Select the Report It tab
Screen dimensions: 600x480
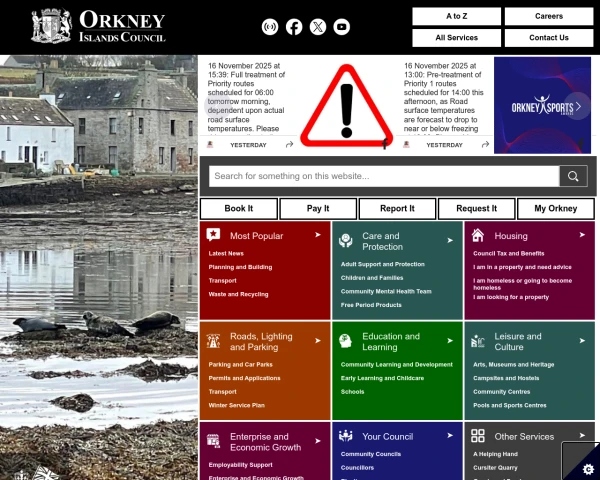(x=397, y=209)
